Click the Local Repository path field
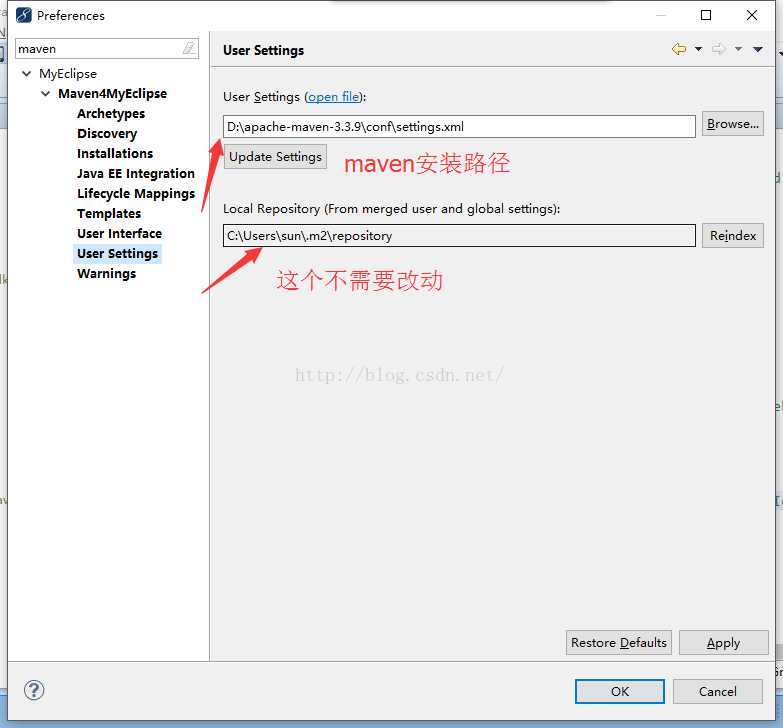Viewport: 783px width, 728px height. [459, 235]
